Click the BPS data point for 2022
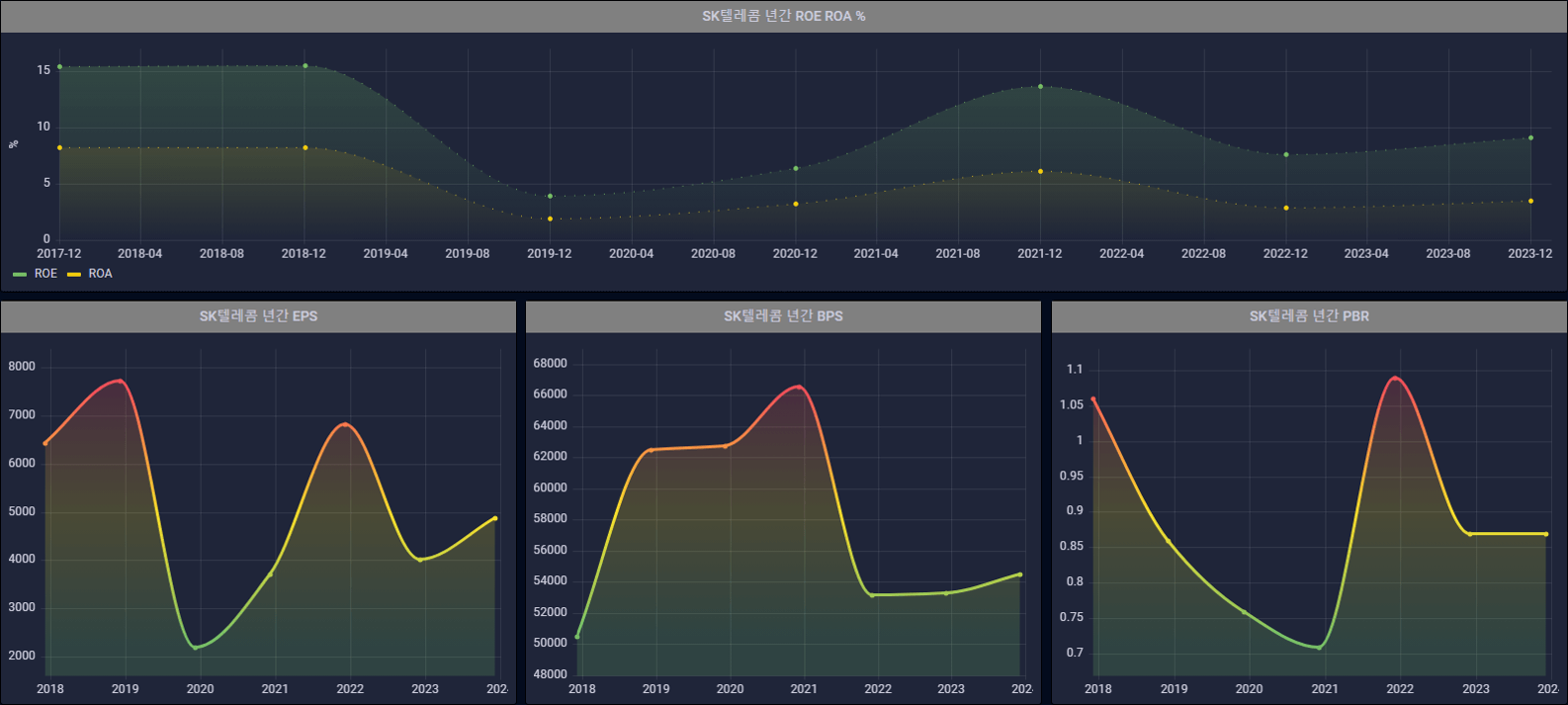 click(872, 595)
